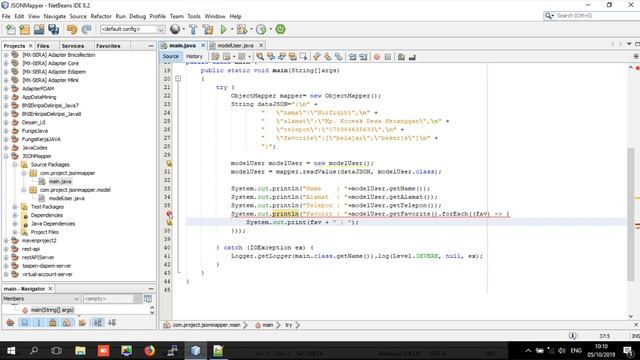Click the Stop Macro Recording icon
640x360 pixels.
coord(388,57)
